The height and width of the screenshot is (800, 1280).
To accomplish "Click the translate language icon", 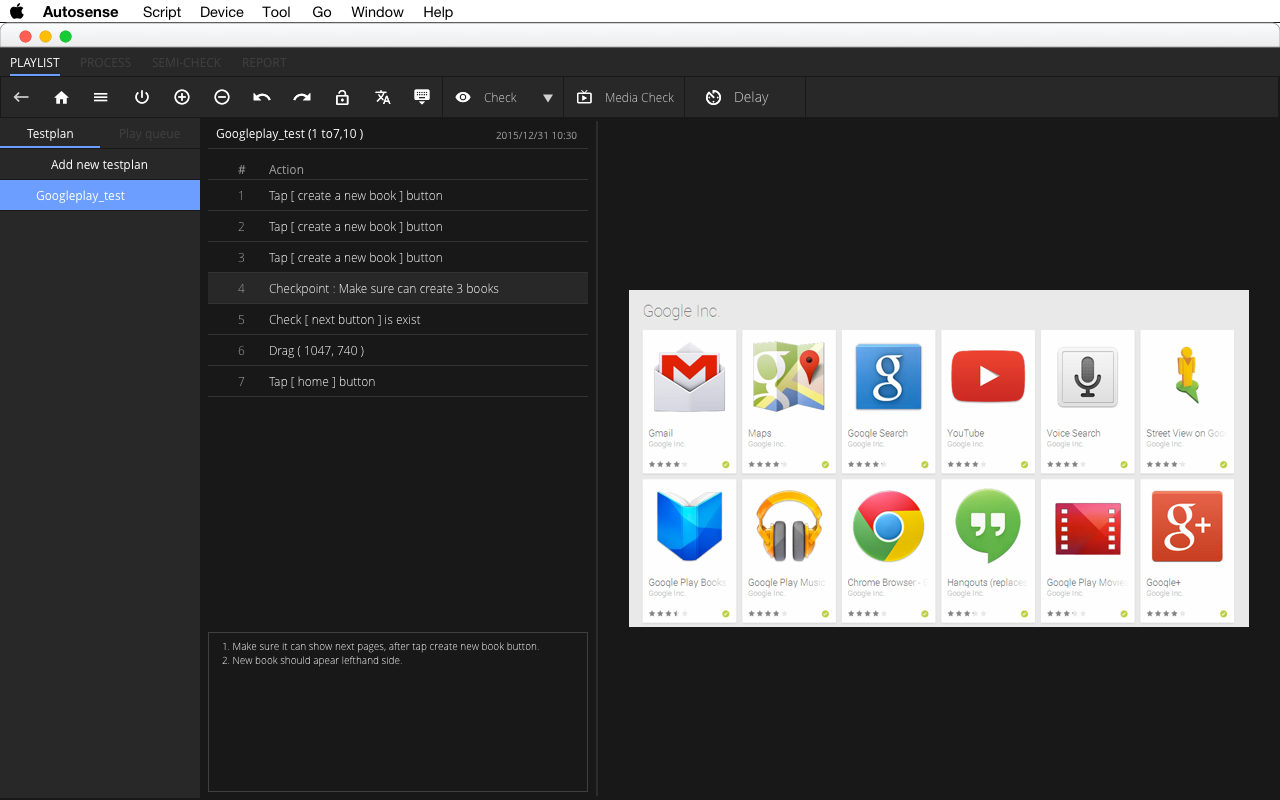I will (382, 97).
